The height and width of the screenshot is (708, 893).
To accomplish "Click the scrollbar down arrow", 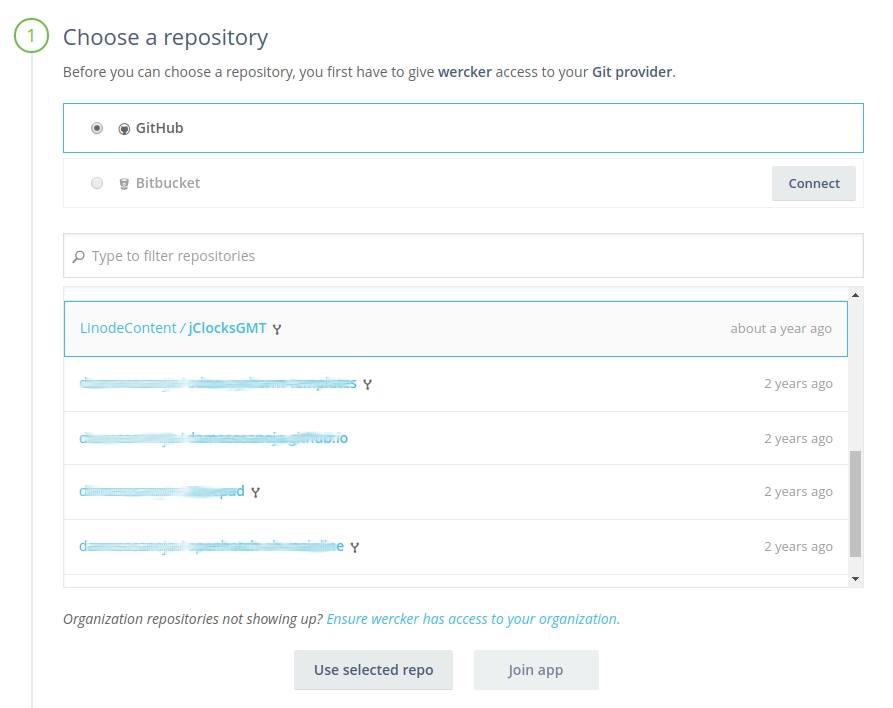I will pyautogui.click(x=855, y=576).
